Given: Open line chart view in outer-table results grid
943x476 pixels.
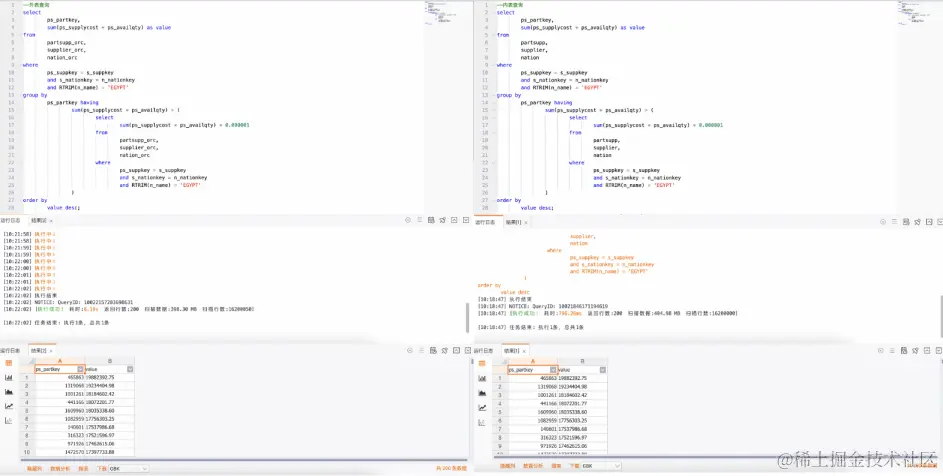Looking at the screenshot, I should pyautogui.click(x=8, y=406).
